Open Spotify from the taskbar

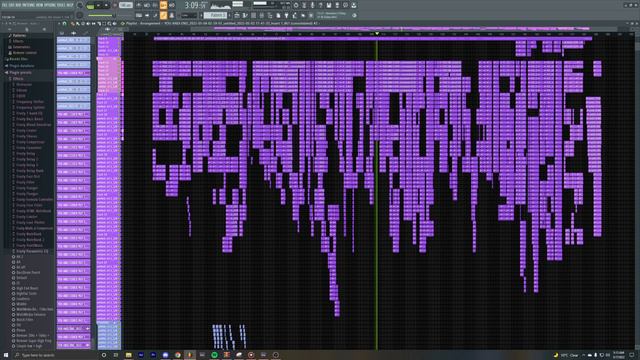coord(214,355)
